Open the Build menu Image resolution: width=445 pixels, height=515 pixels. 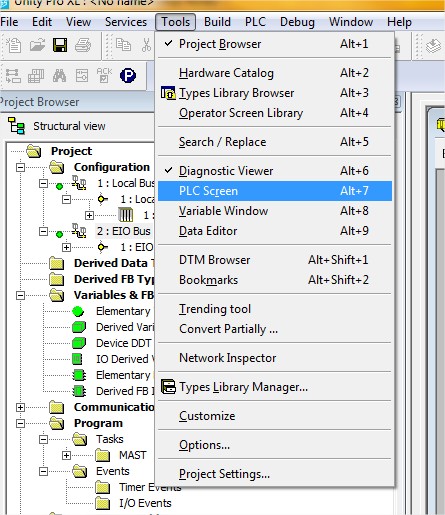(x=217, y=22)
